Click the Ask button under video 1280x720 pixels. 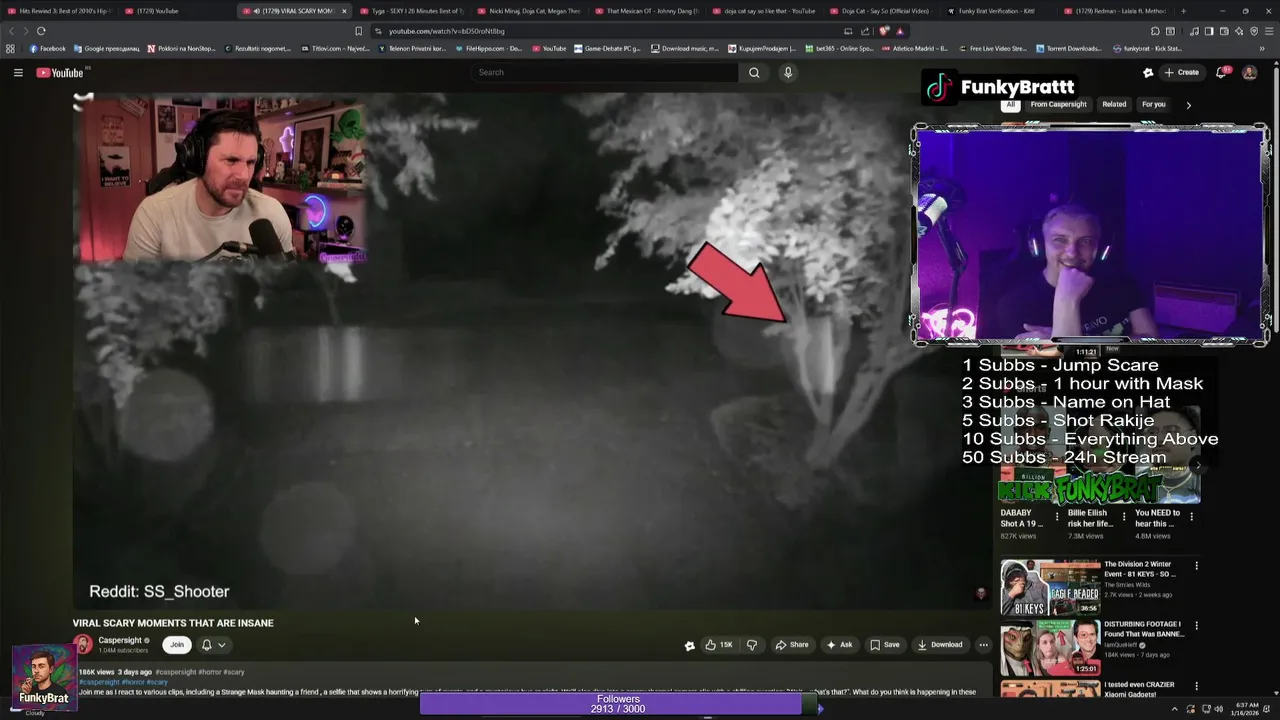coord(839,645)
